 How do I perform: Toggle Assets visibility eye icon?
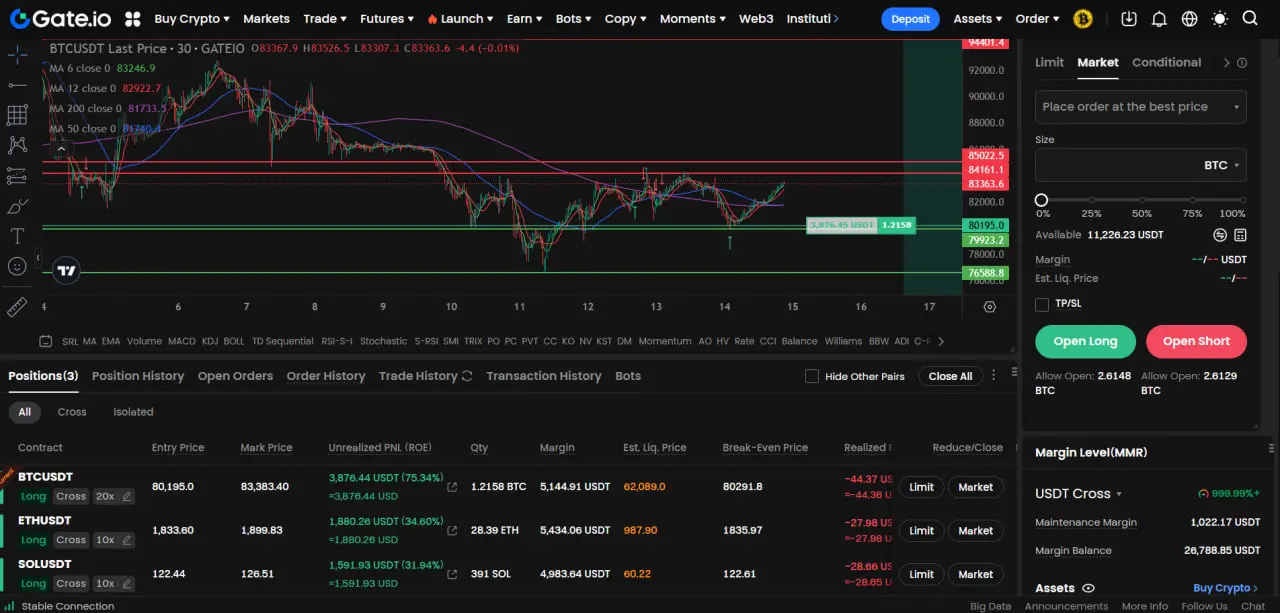point(1089,589)
